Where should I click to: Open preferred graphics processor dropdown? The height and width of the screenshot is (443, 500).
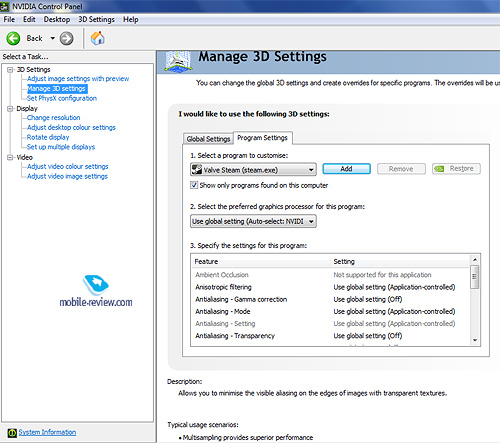click(x=253, y=221)
